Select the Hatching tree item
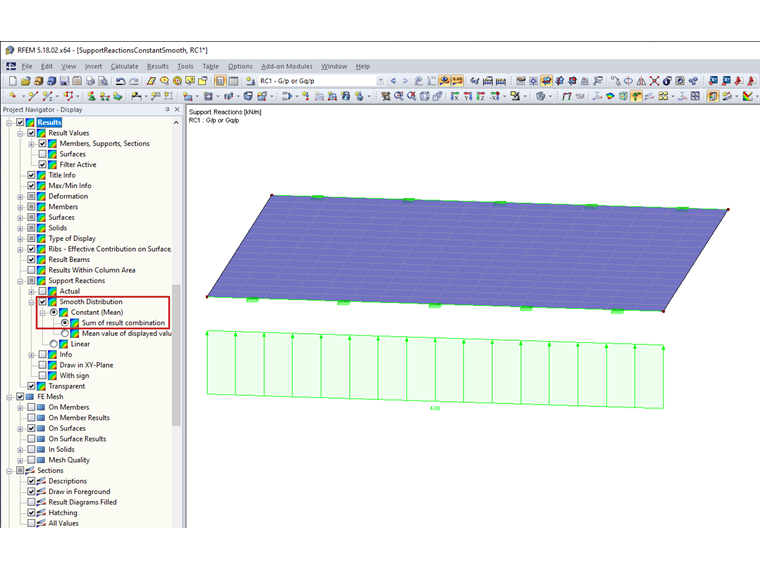The height and width of the screenshot is (570, 760). [x=63, y=513]
